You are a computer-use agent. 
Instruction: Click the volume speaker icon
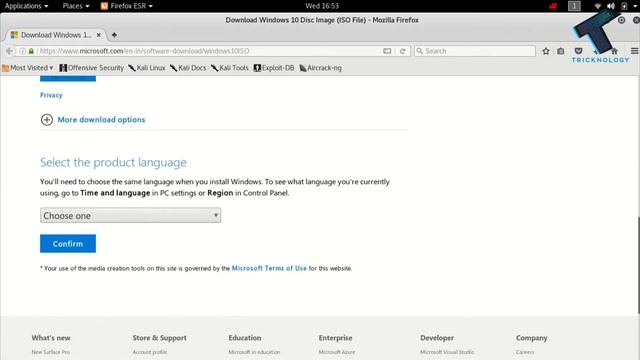(611, 6)
